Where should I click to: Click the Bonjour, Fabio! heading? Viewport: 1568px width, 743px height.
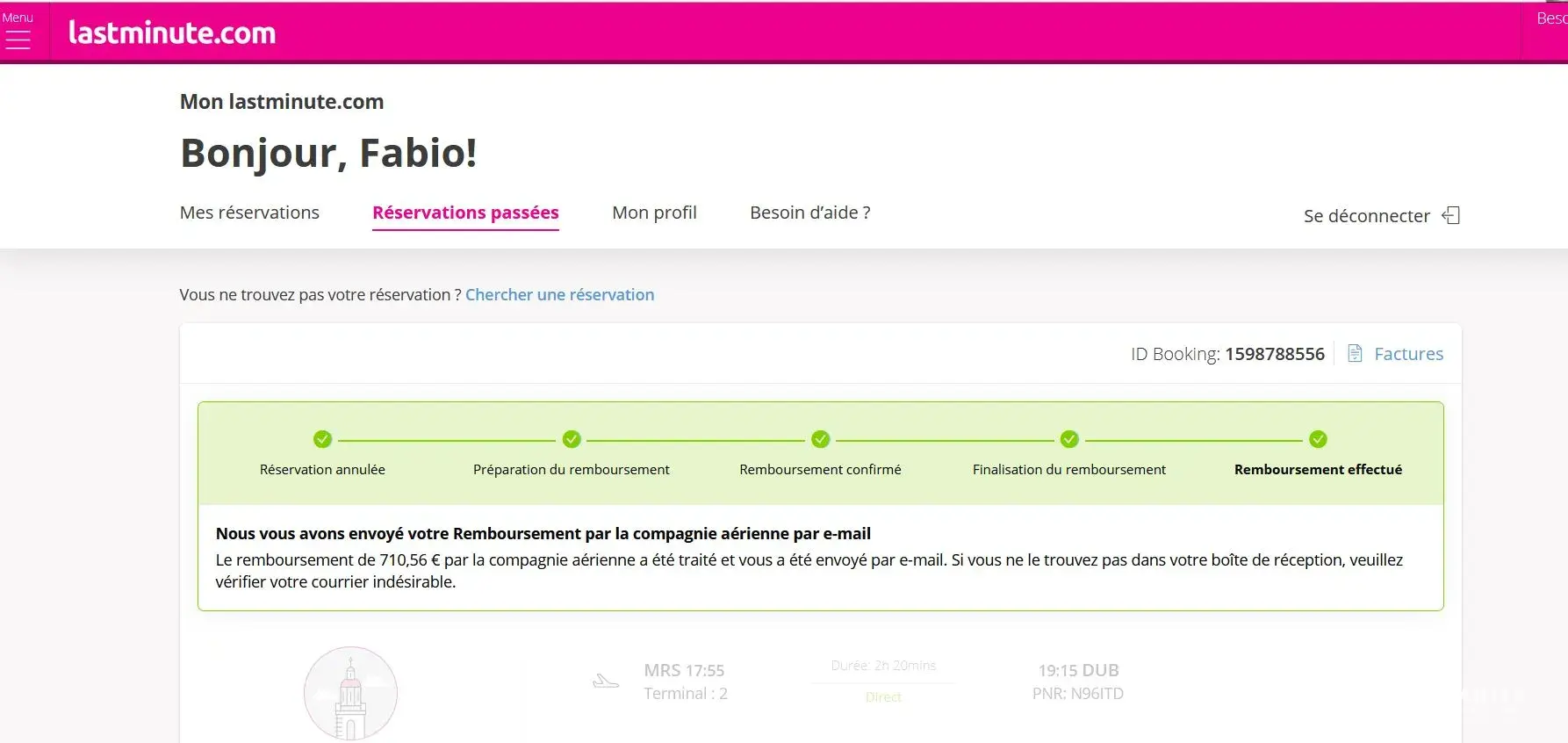(328, 153)
